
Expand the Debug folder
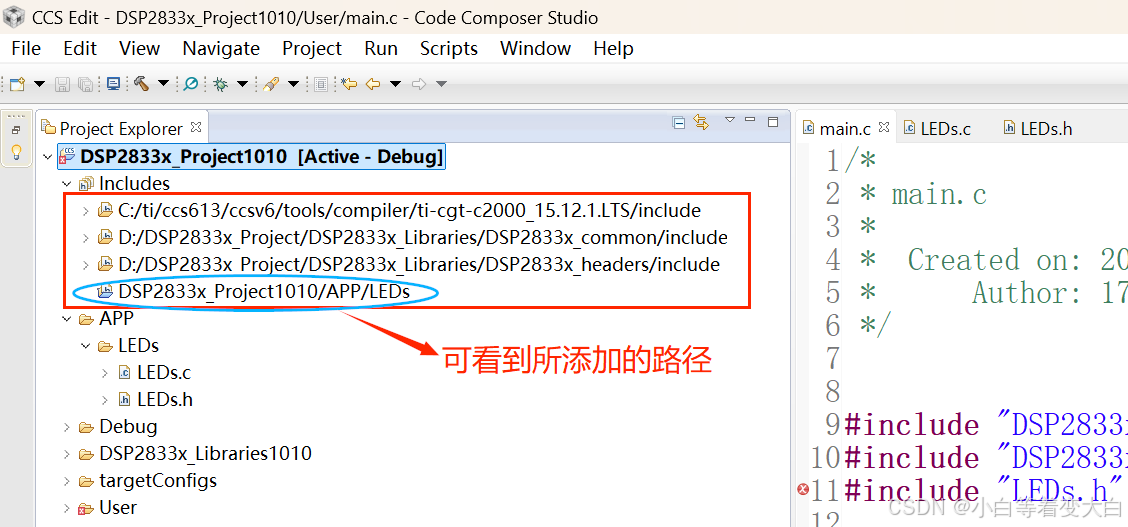click(67, 427)
